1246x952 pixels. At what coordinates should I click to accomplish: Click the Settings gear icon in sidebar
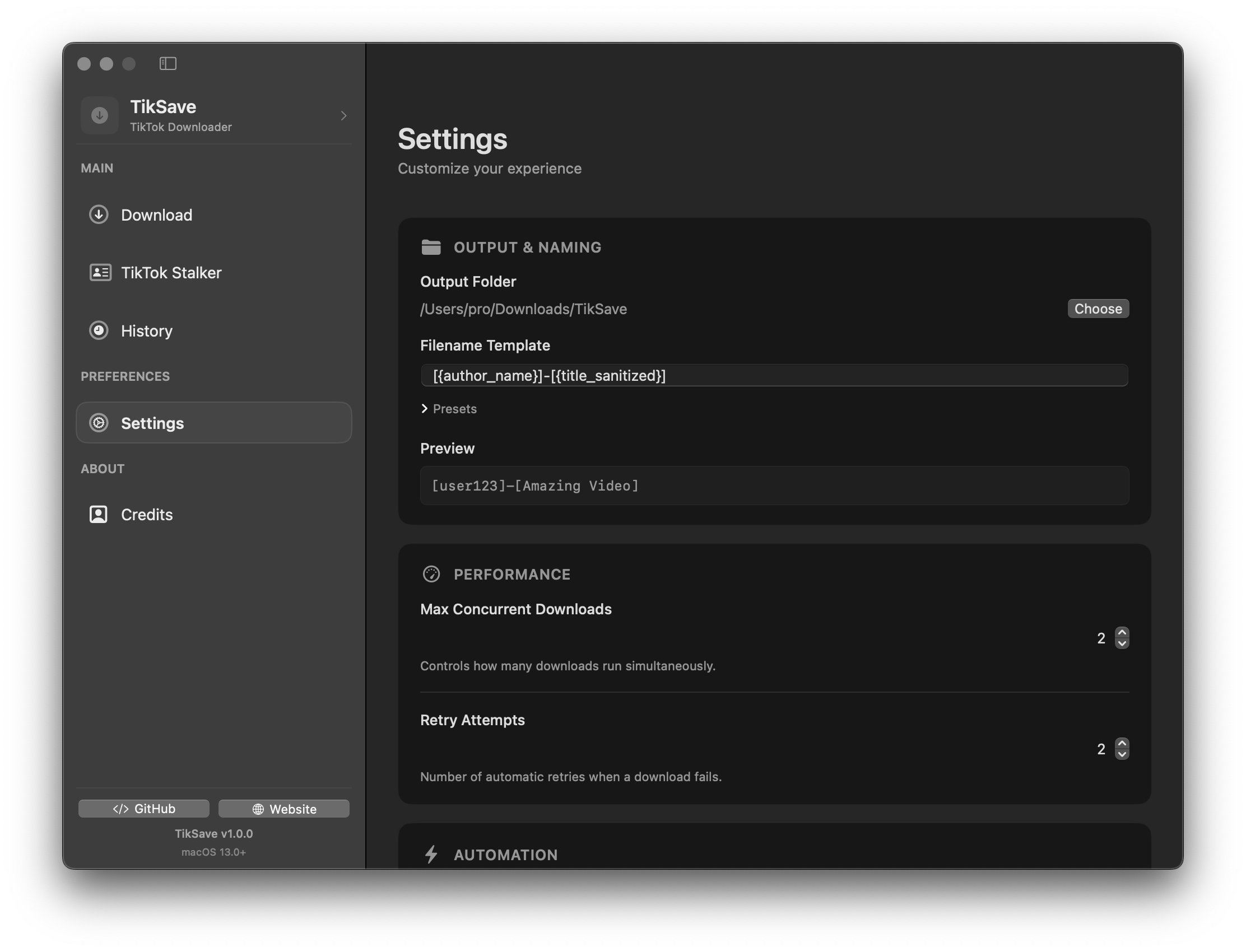[99, 423]
